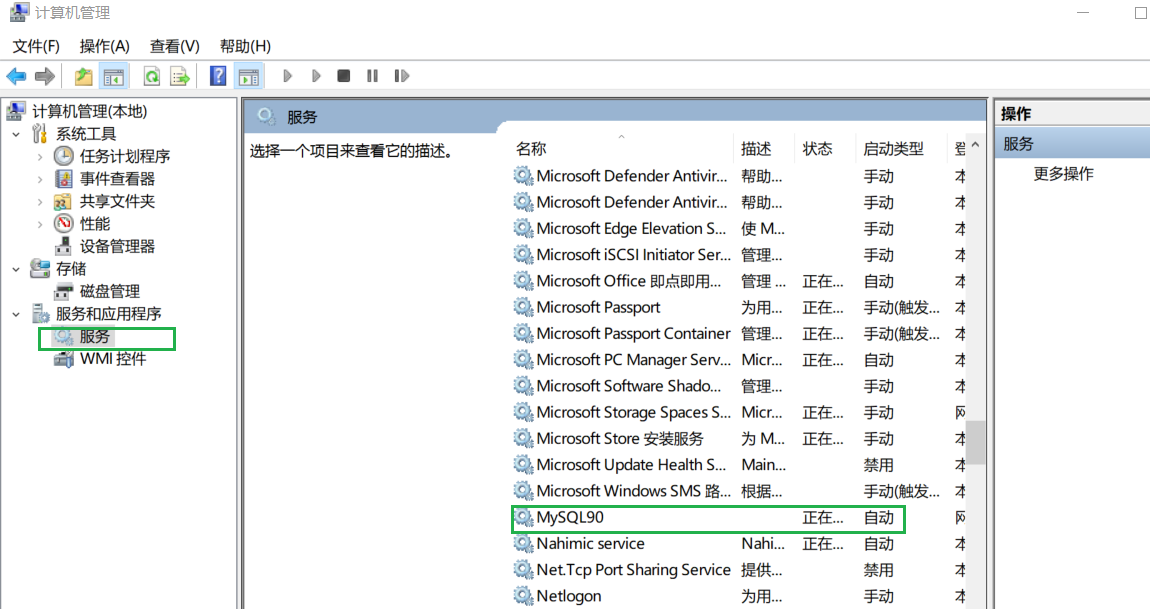Click the Up one level folder icon
This screenshot has width=1150, height=609.
[x=83, y=76]
